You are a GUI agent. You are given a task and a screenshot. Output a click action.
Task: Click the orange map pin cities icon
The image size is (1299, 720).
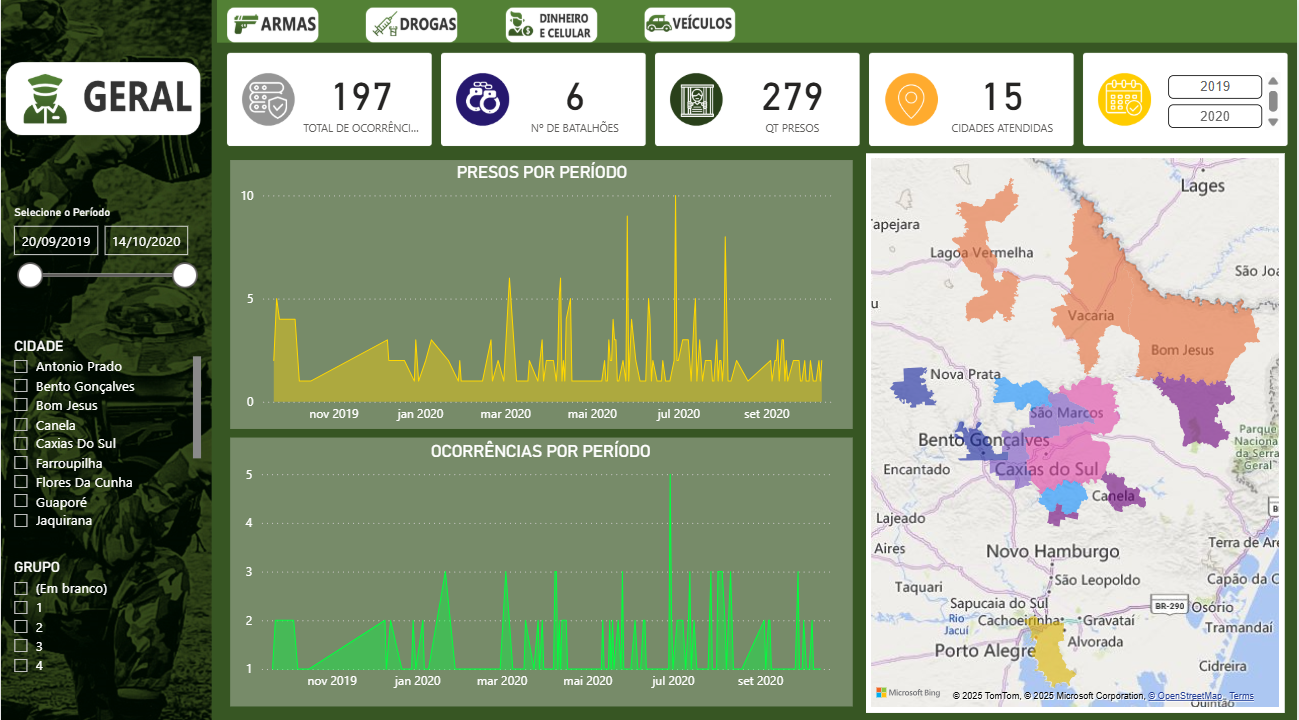pyautogui.click(x=911, y=100)
